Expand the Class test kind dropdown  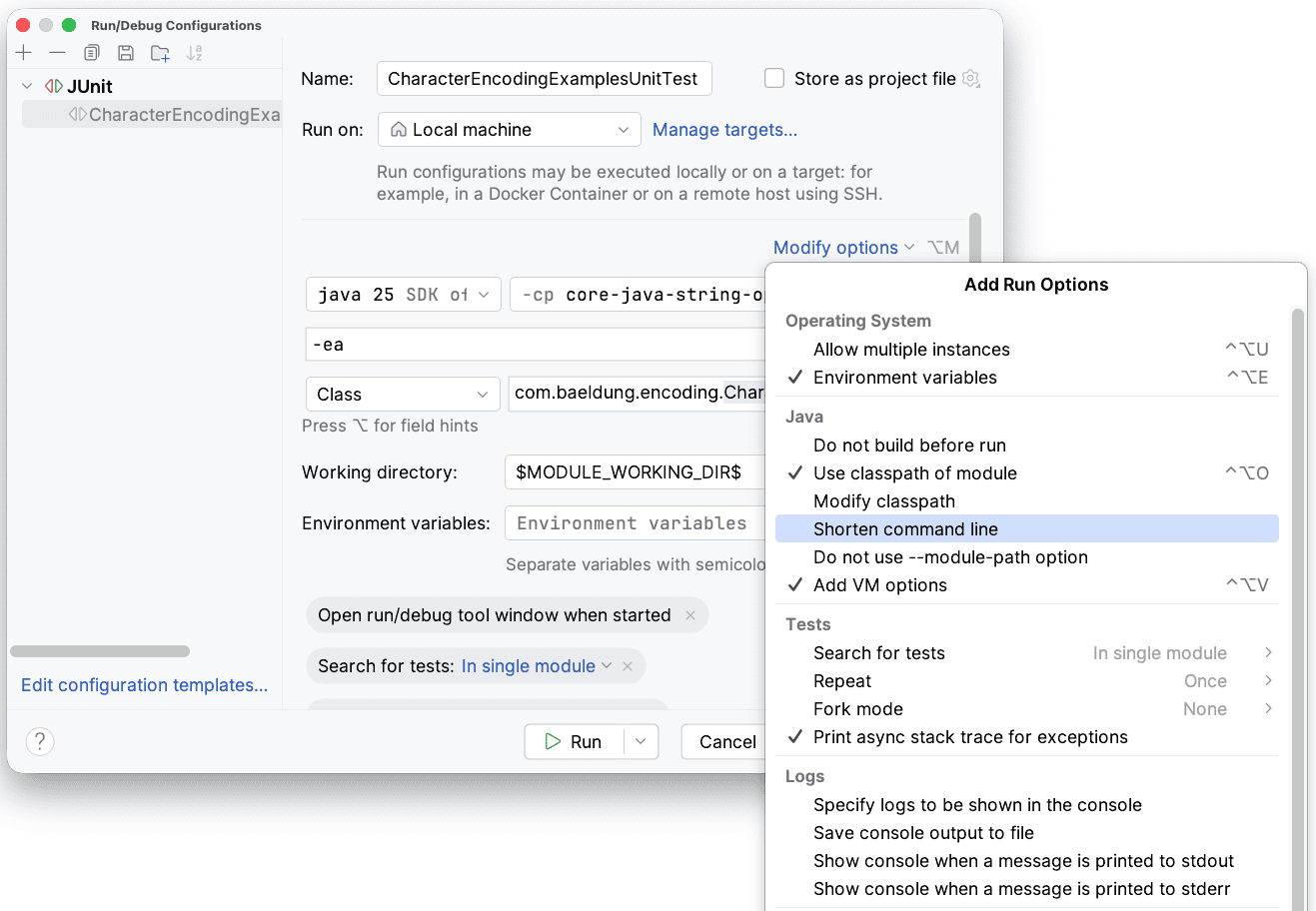[402, 395]
